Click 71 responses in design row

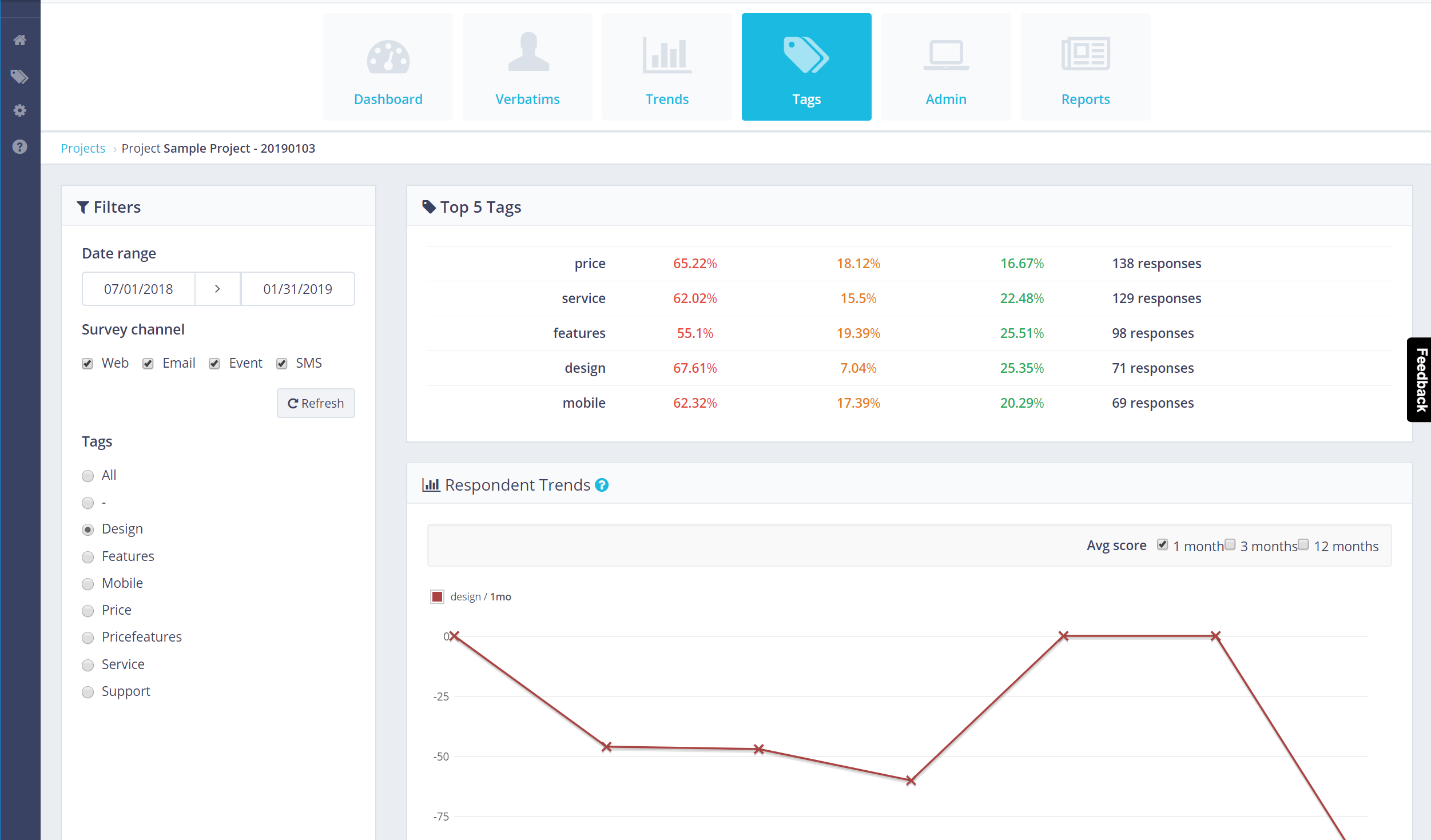click(1152, 368)
